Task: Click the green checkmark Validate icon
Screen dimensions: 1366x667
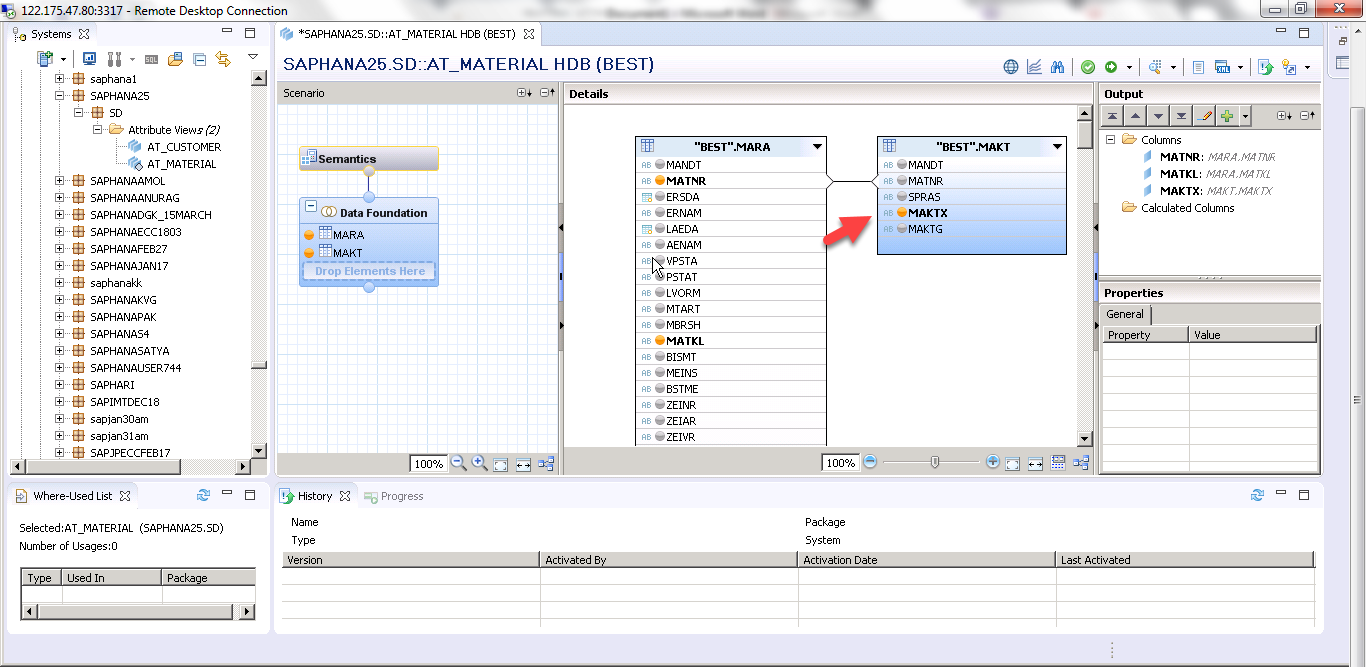Action: pyautogui.click(x=1087, y=67)
